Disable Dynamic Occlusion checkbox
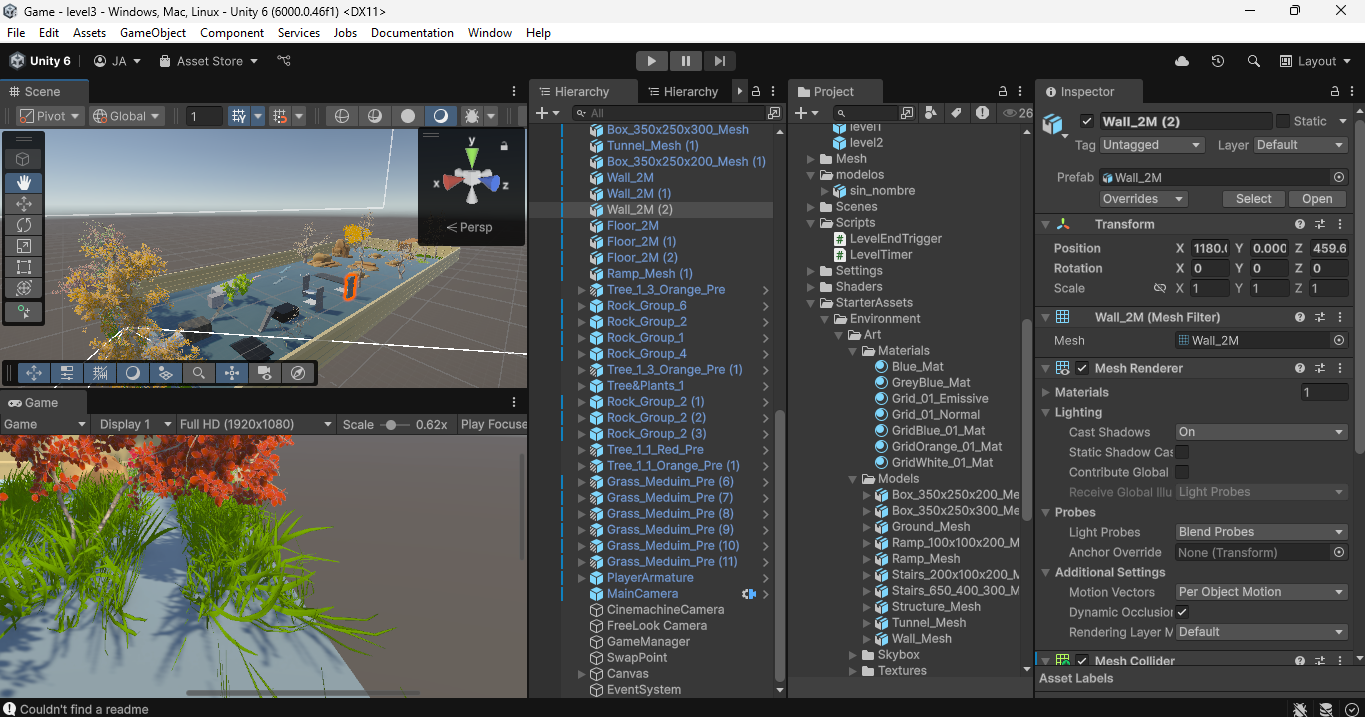1365x717 pixels. pos(1182,612)
